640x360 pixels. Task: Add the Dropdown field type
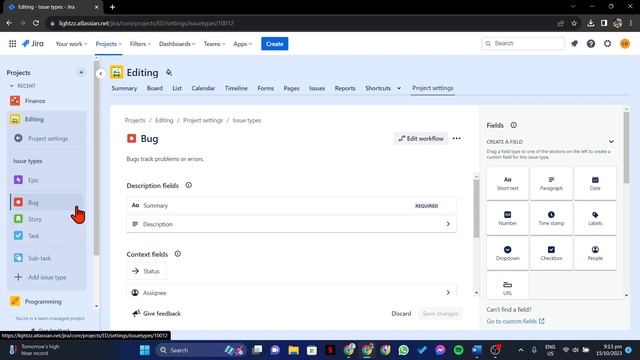click(x=507, y=253)
